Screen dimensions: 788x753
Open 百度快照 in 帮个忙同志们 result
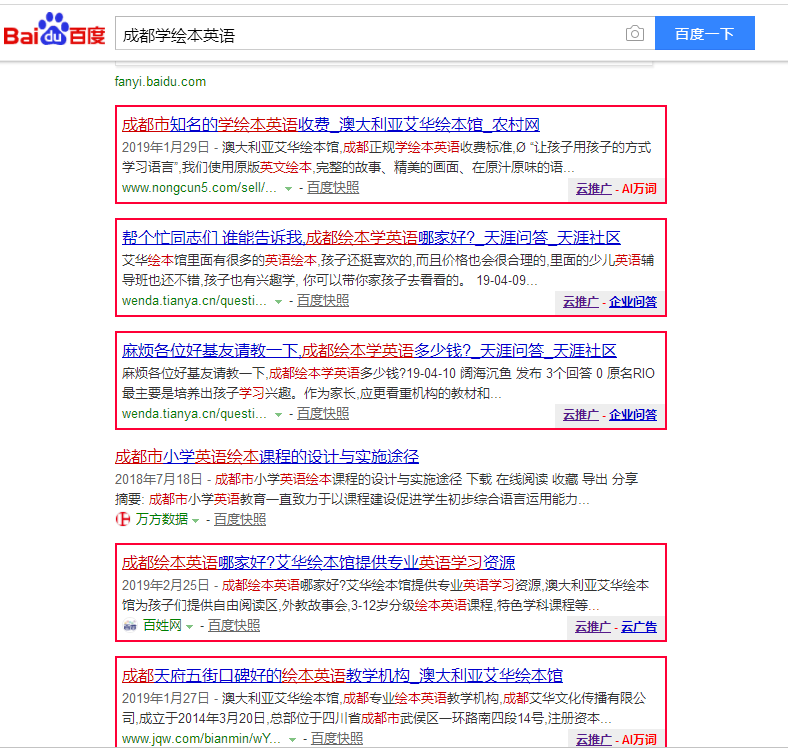click(323, 301)
